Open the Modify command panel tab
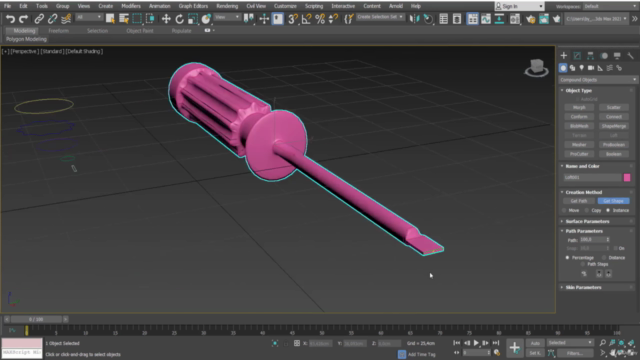Screen dimensions: 640x360 [577, 56]
